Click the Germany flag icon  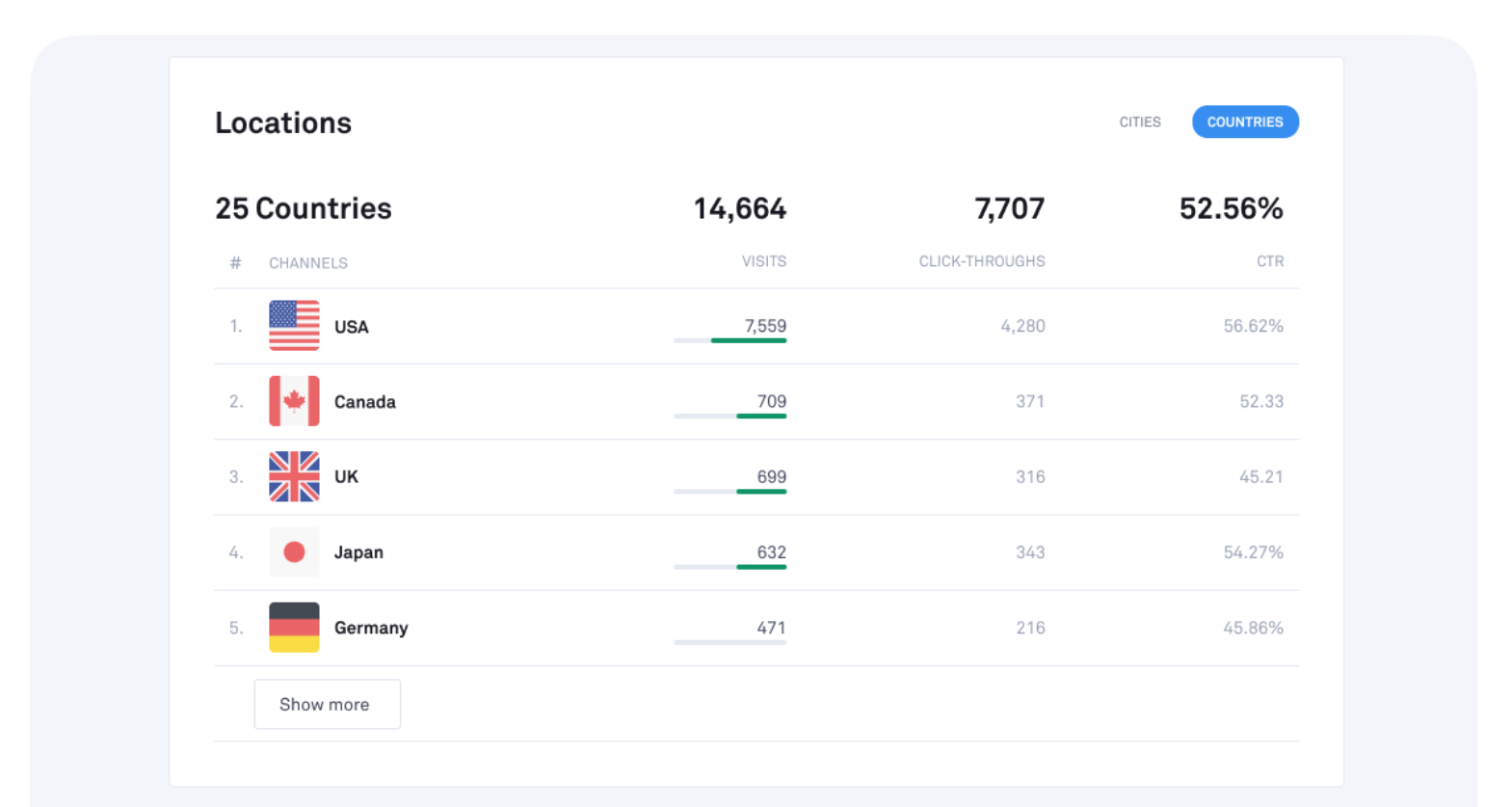tap(294, 628)
